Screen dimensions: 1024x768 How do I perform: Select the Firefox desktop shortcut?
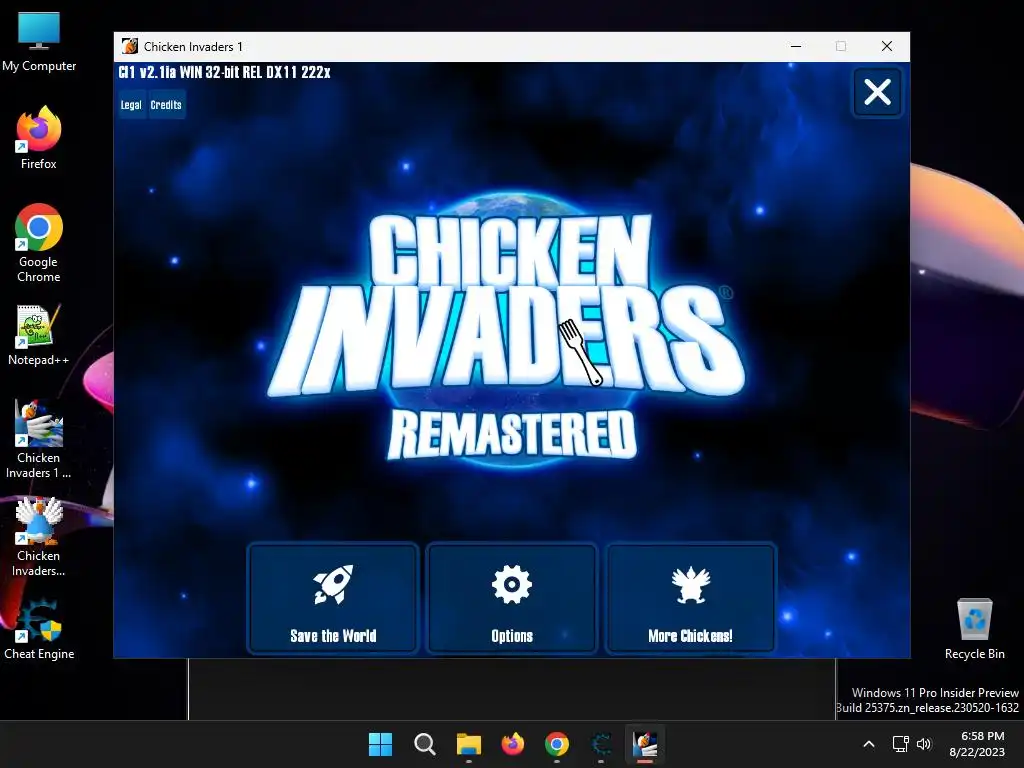39,138
